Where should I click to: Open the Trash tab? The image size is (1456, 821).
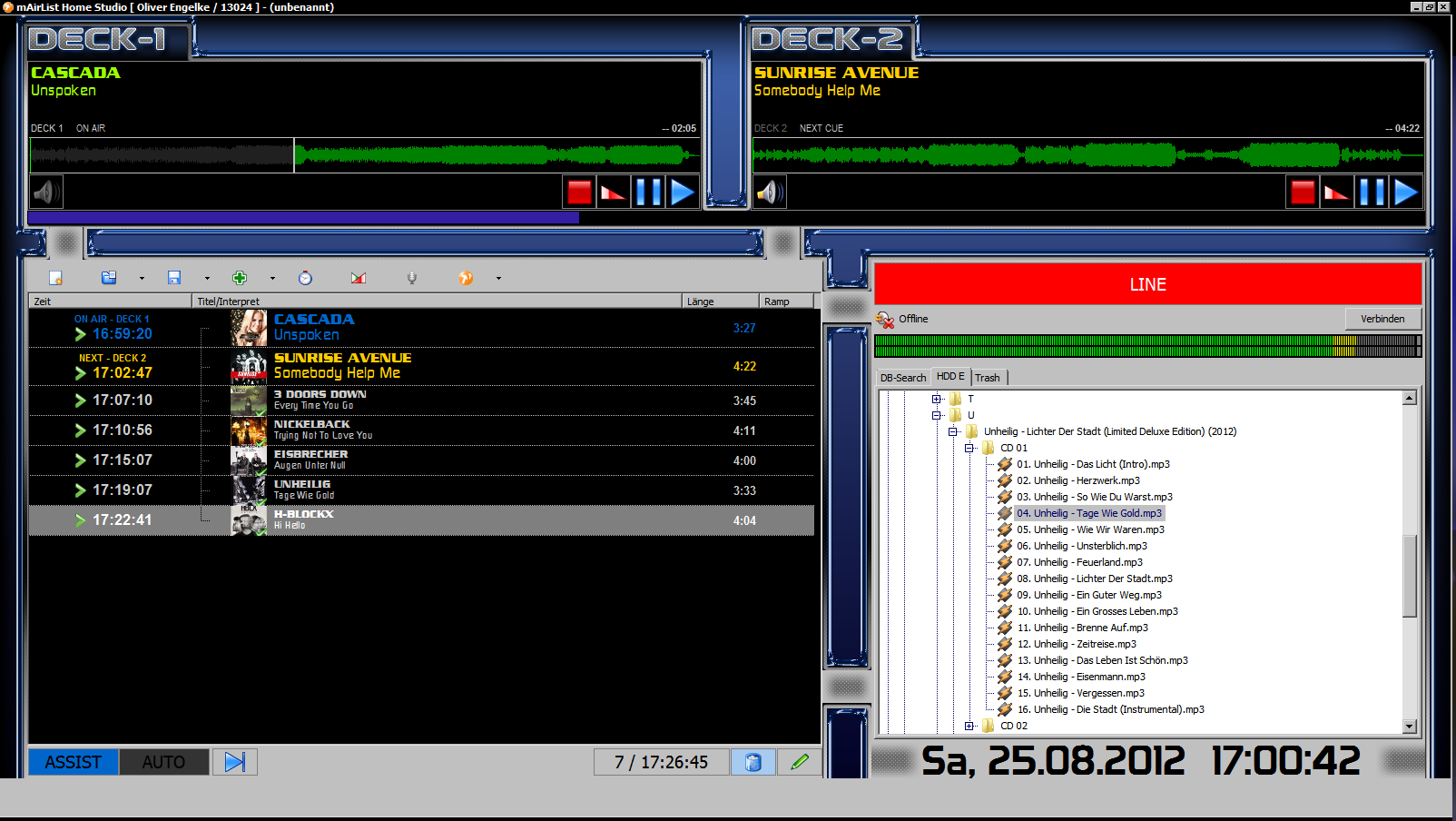(x=988, y=378)
